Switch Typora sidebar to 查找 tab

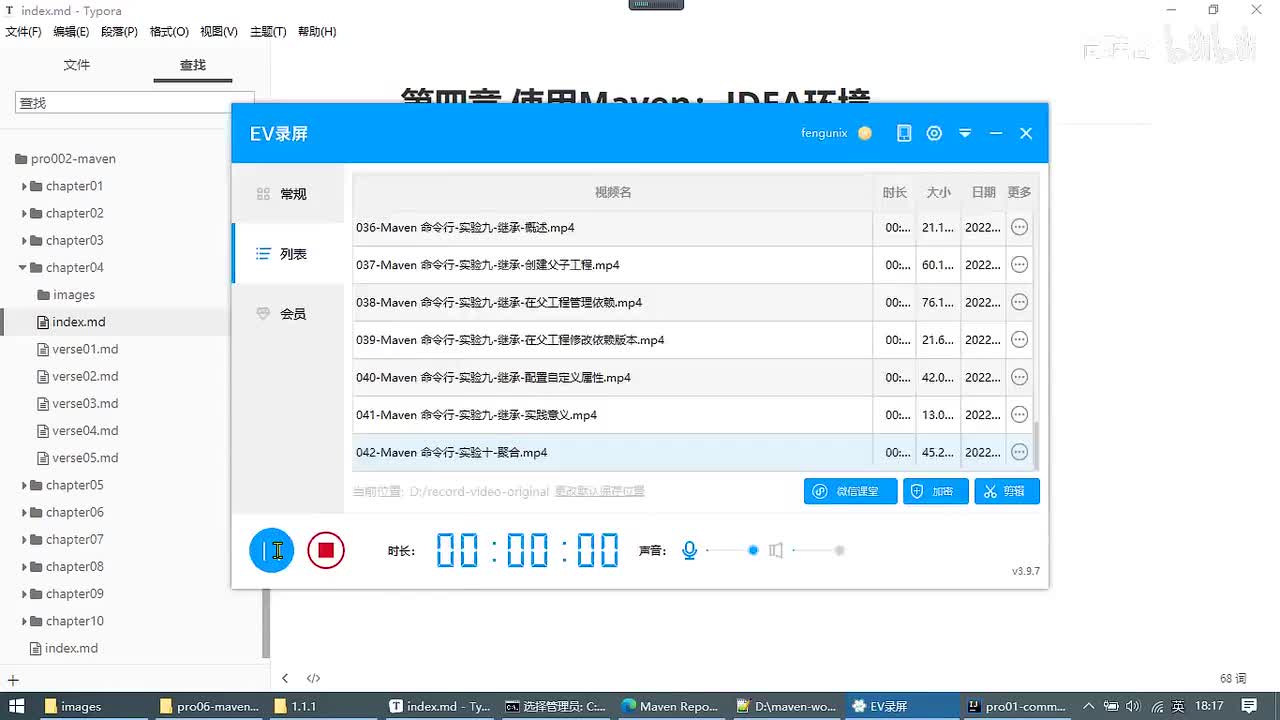coord(193,65)
